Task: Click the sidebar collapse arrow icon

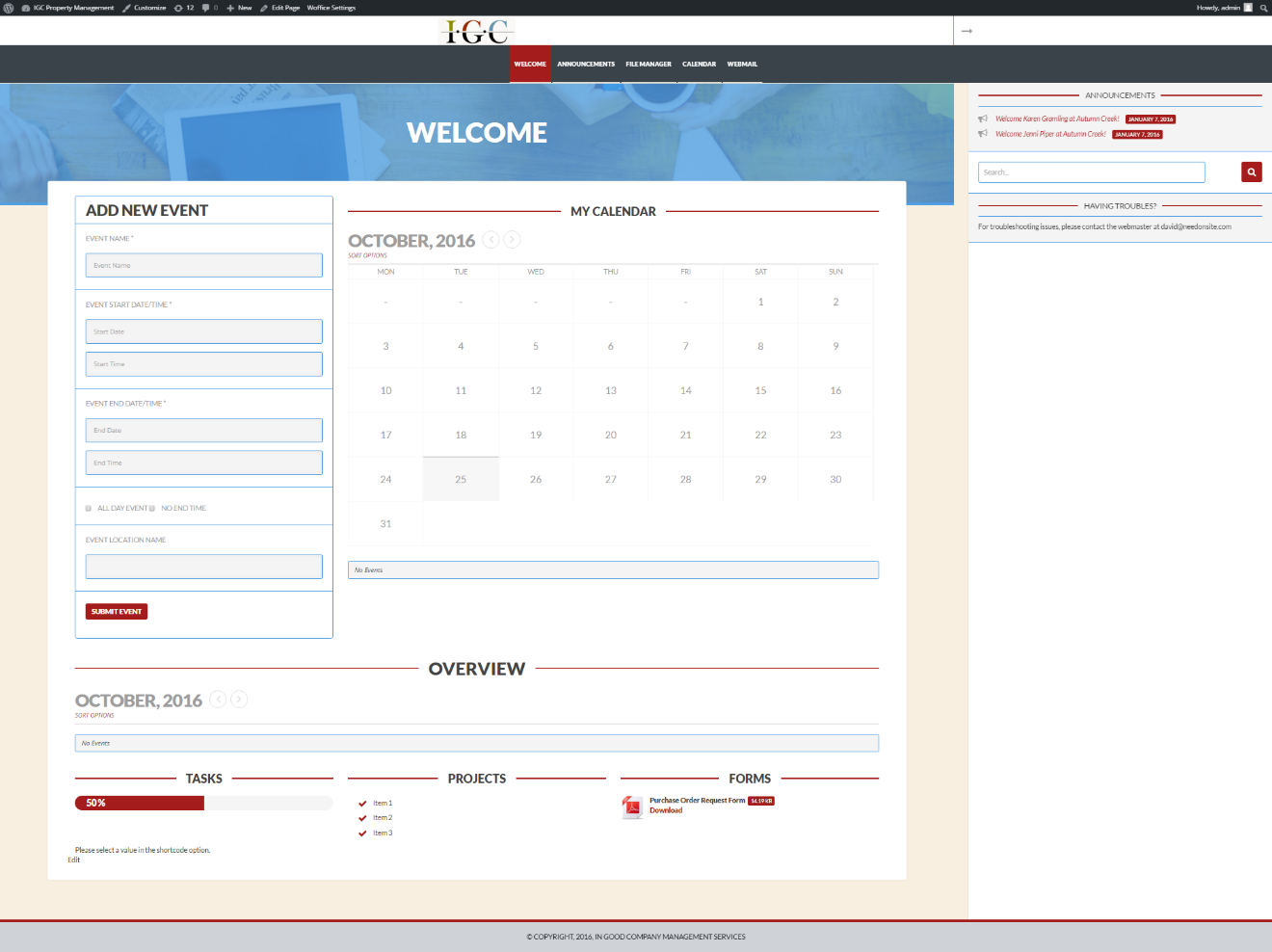Action: (x=967, y=31)
